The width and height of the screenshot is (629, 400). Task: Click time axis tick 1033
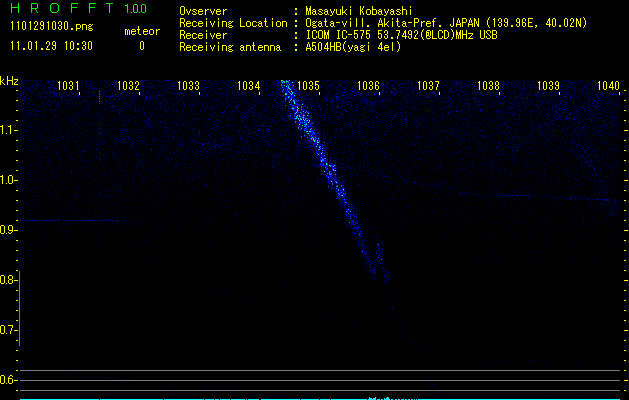point(188,85)
